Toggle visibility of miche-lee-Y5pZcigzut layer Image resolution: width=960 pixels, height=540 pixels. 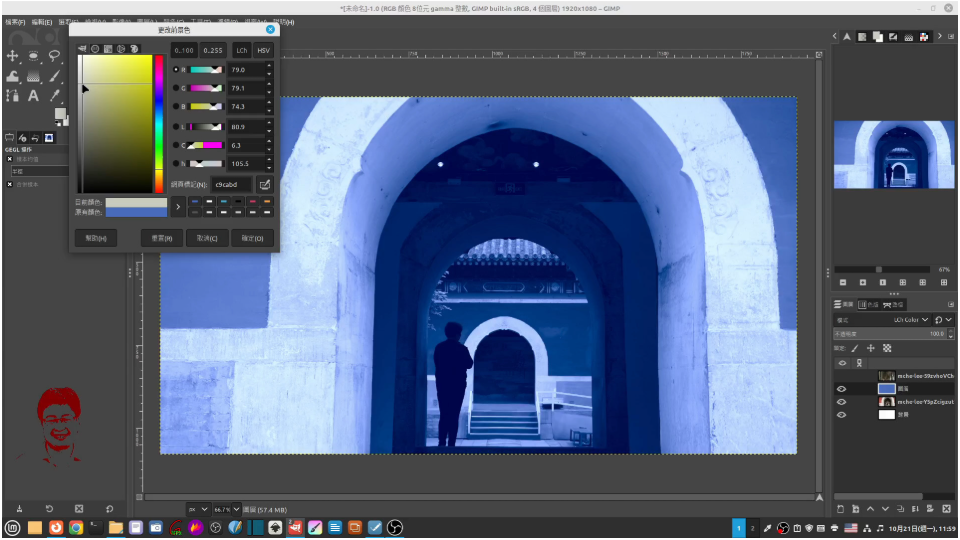pos(841,402)
